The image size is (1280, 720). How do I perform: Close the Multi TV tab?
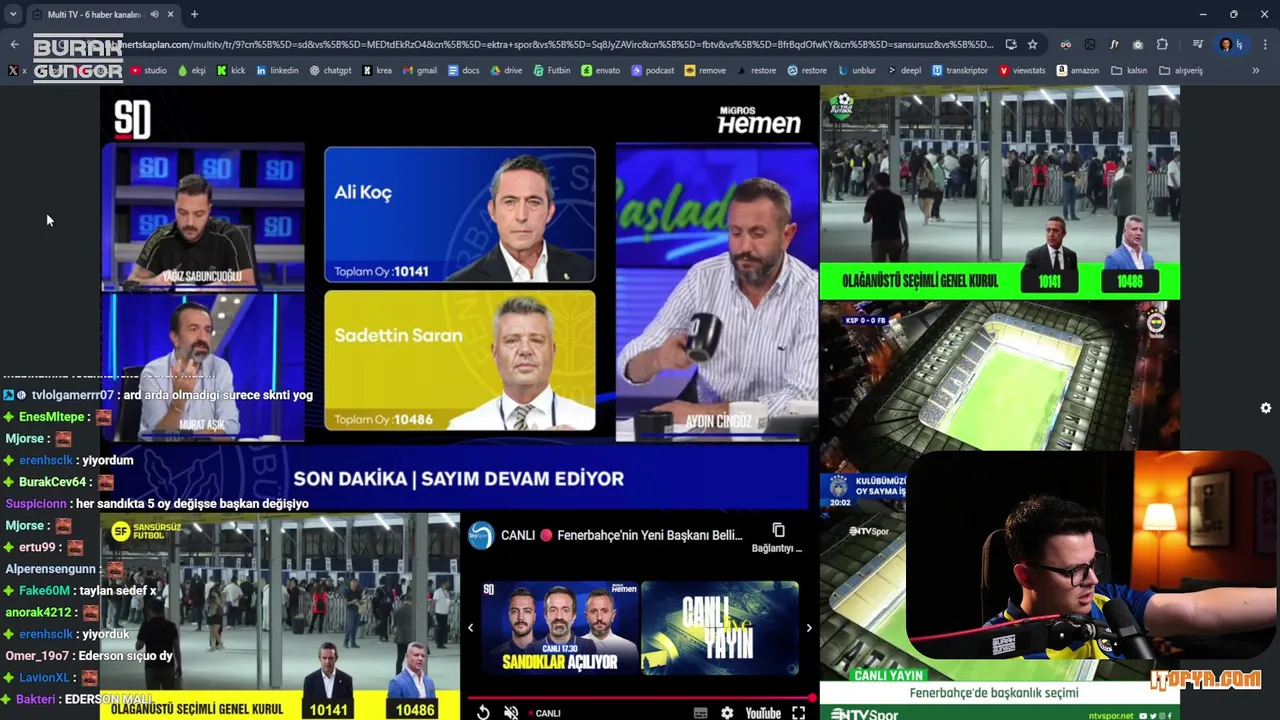coord(171,14)
